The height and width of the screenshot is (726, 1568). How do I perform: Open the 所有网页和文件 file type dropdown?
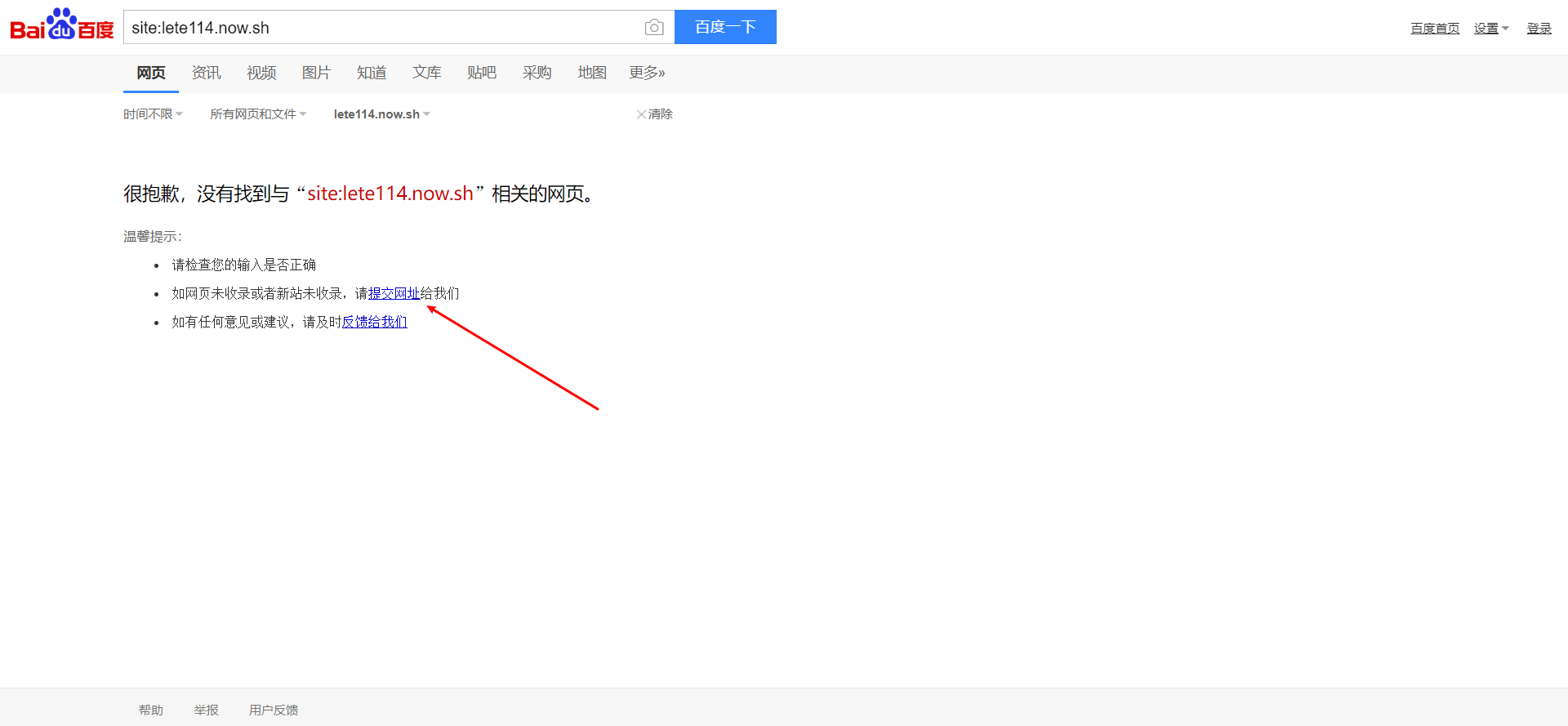click(x=257, y=114)
